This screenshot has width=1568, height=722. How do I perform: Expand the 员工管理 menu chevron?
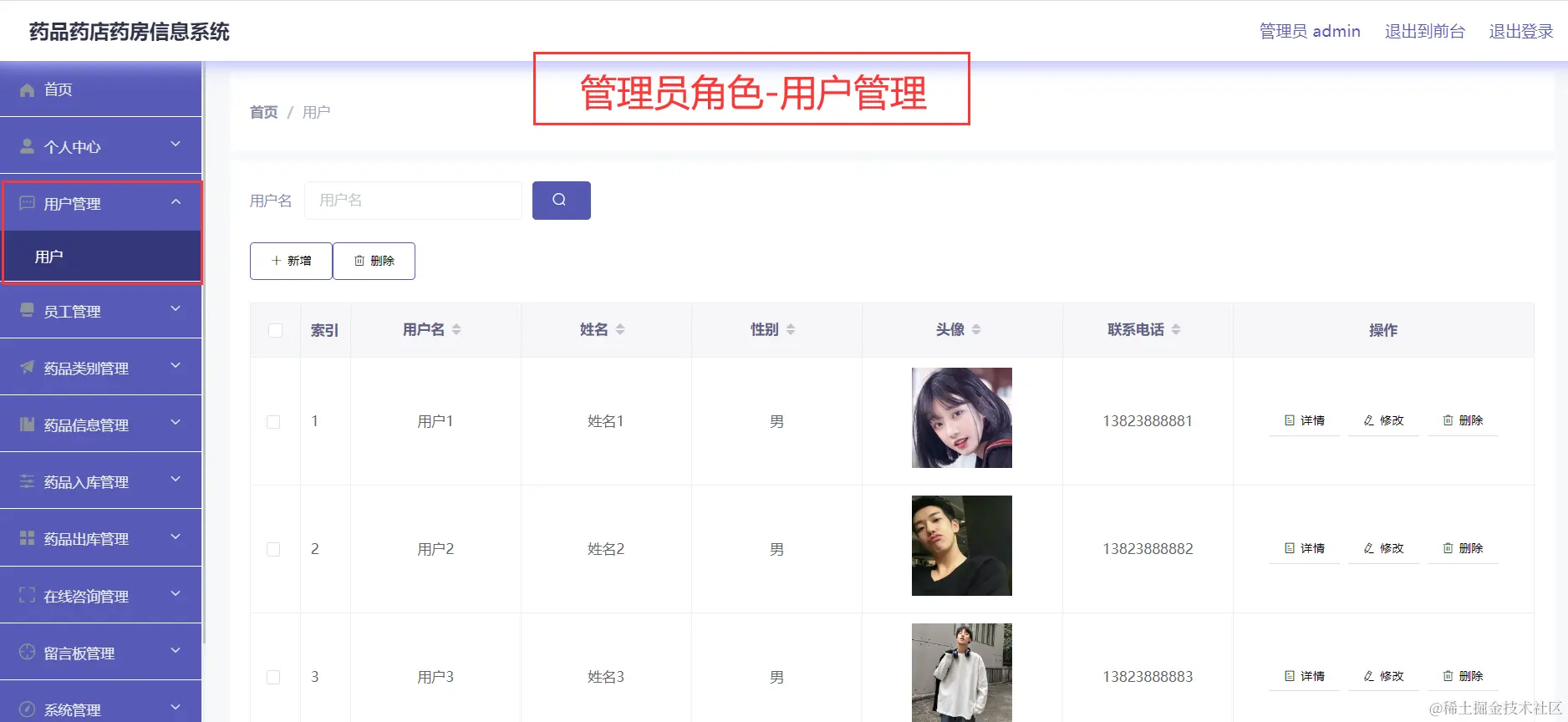point(176,309)
